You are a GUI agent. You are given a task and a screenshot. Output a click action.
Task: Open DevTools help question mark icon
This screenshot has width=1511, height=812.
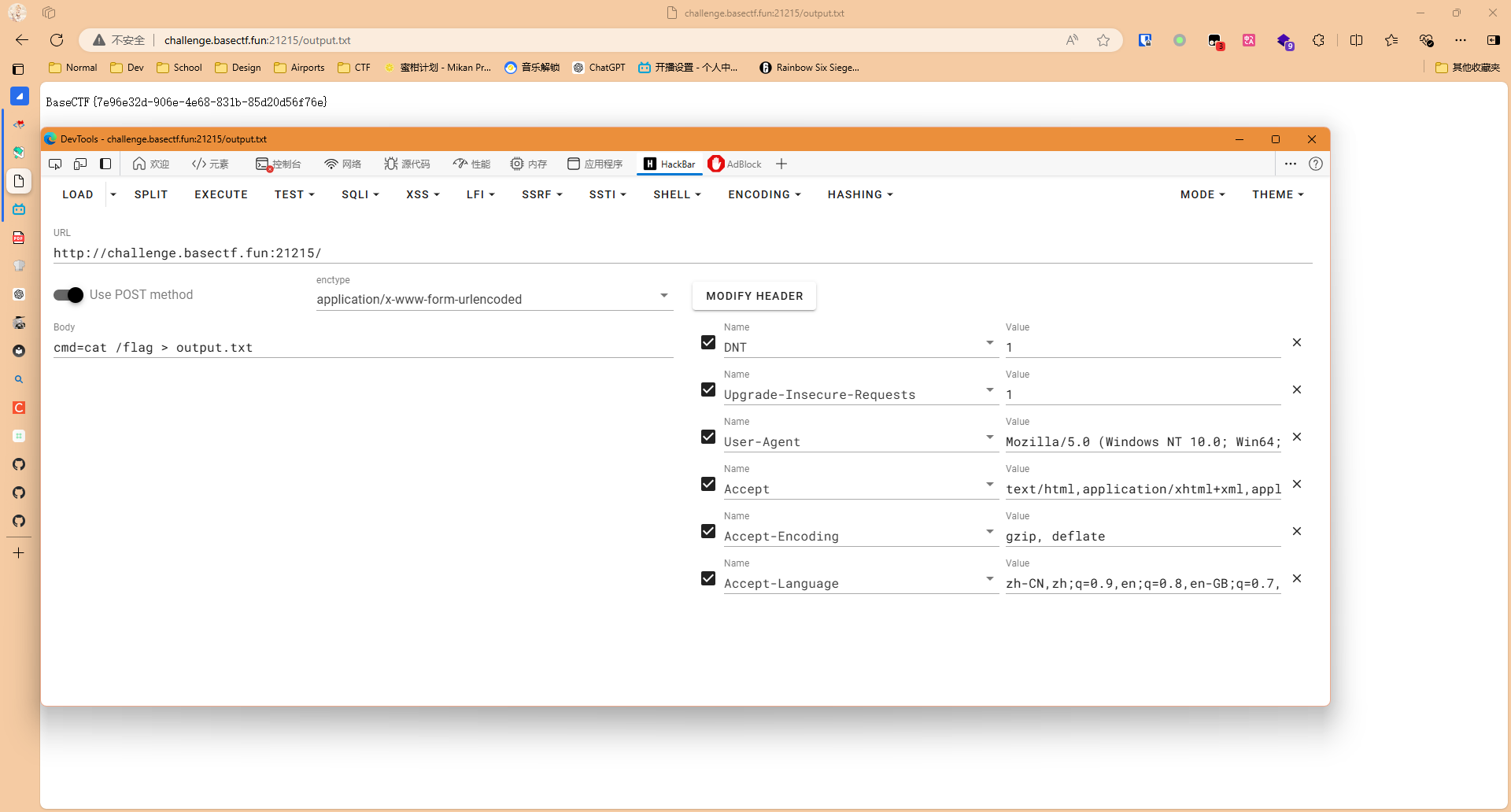1315,164
